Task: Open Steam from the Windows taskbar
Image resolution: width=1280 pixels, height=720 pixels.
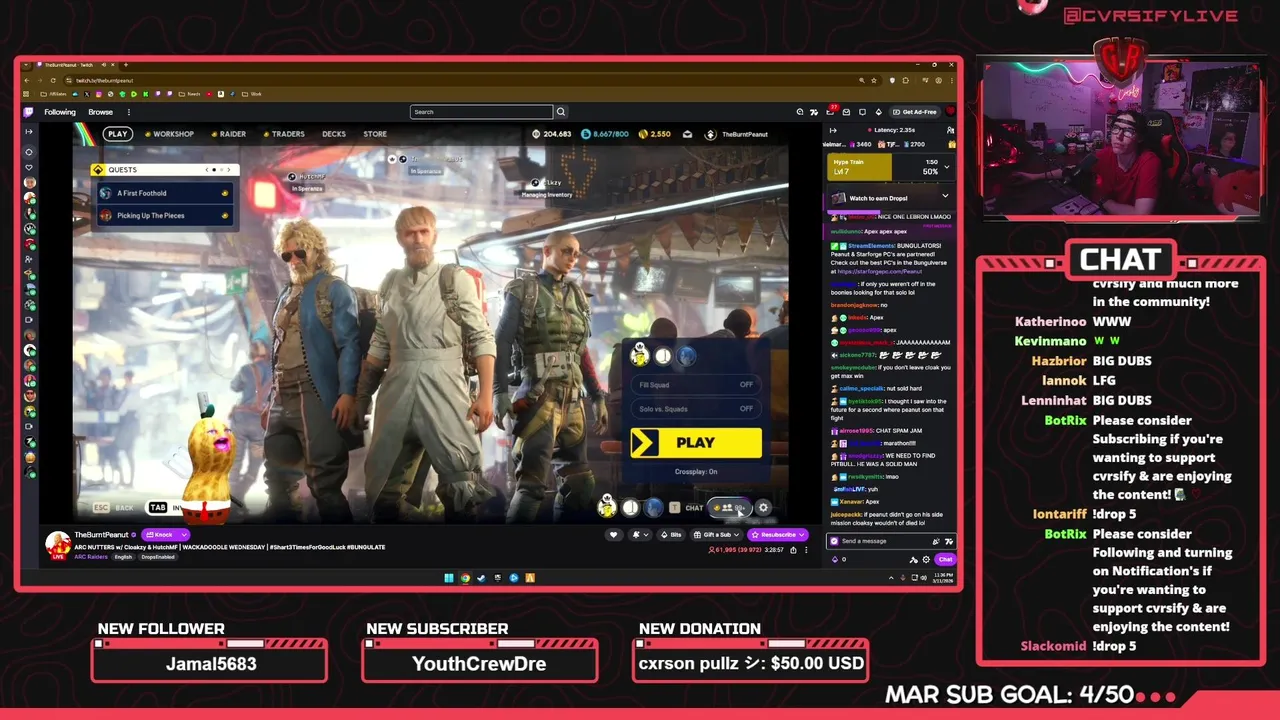Action: (x=481, y=577)
